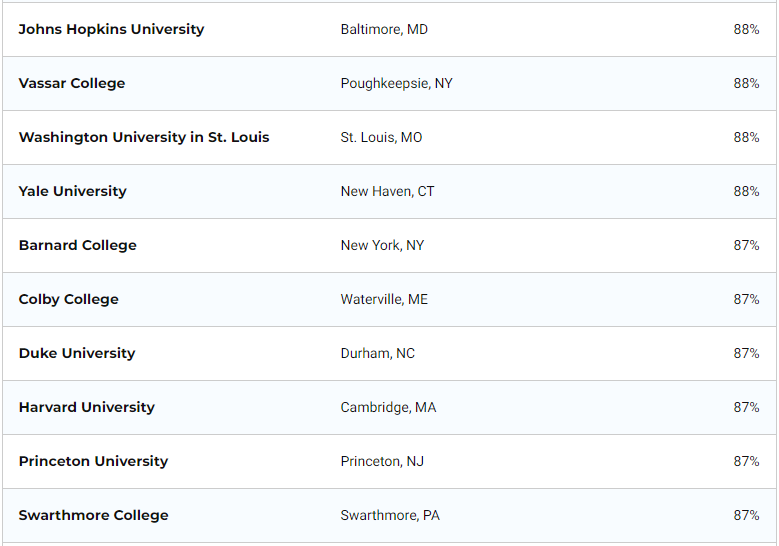Select the Duke University entry
This screenshot has width=779, height=546.
pos(77,353)
